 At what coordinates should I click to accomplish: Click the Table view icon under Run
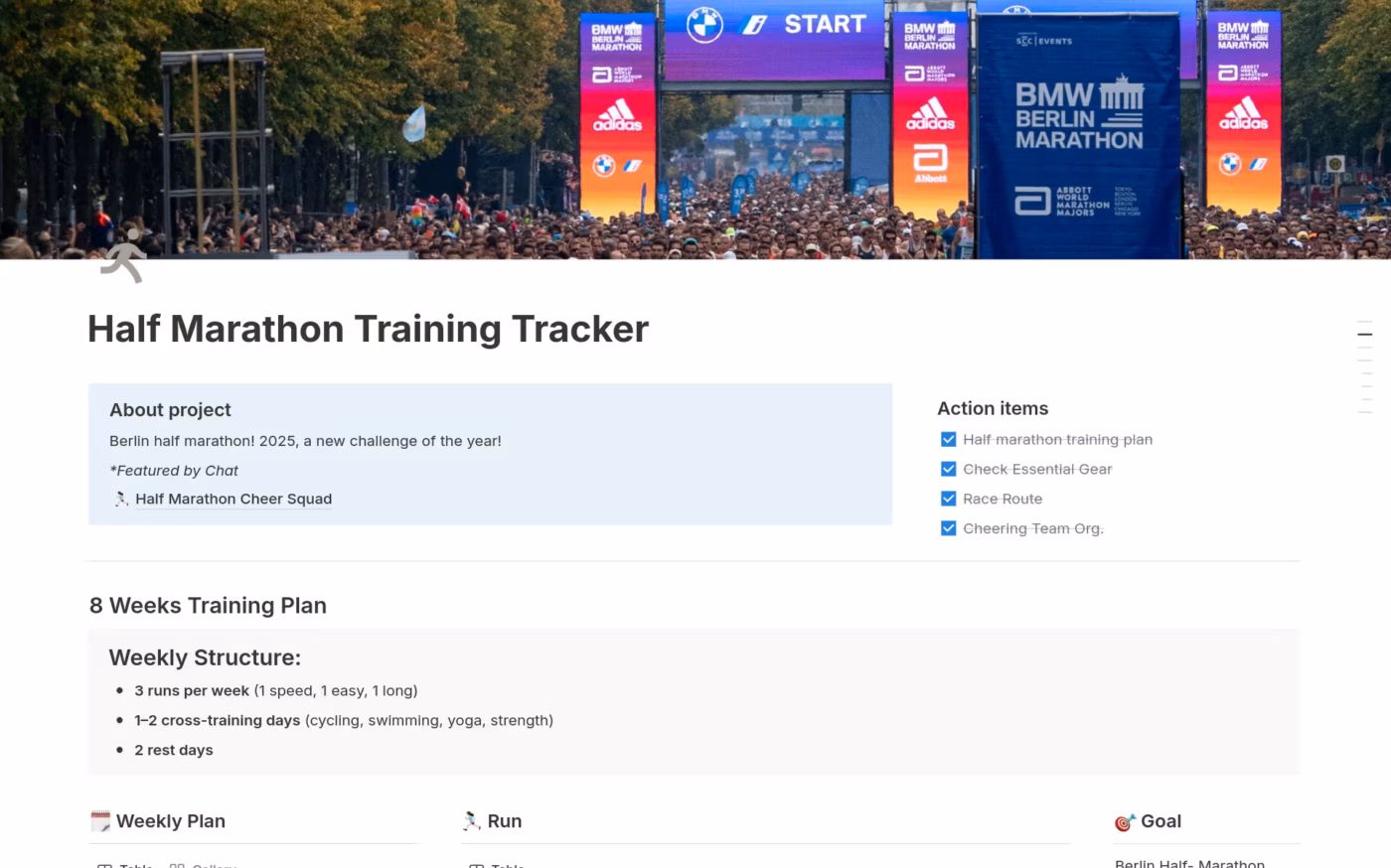[x=475, y=865]
